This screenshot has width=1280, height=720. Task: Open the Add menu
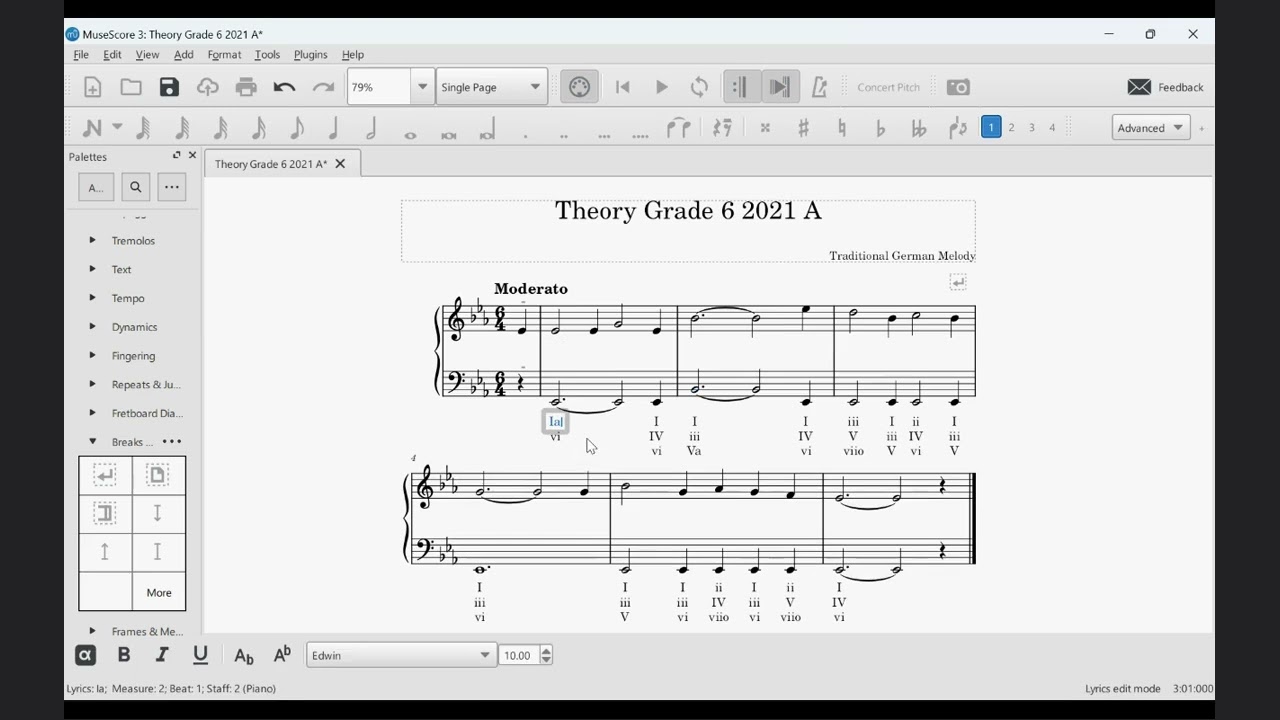click(184, 55)
